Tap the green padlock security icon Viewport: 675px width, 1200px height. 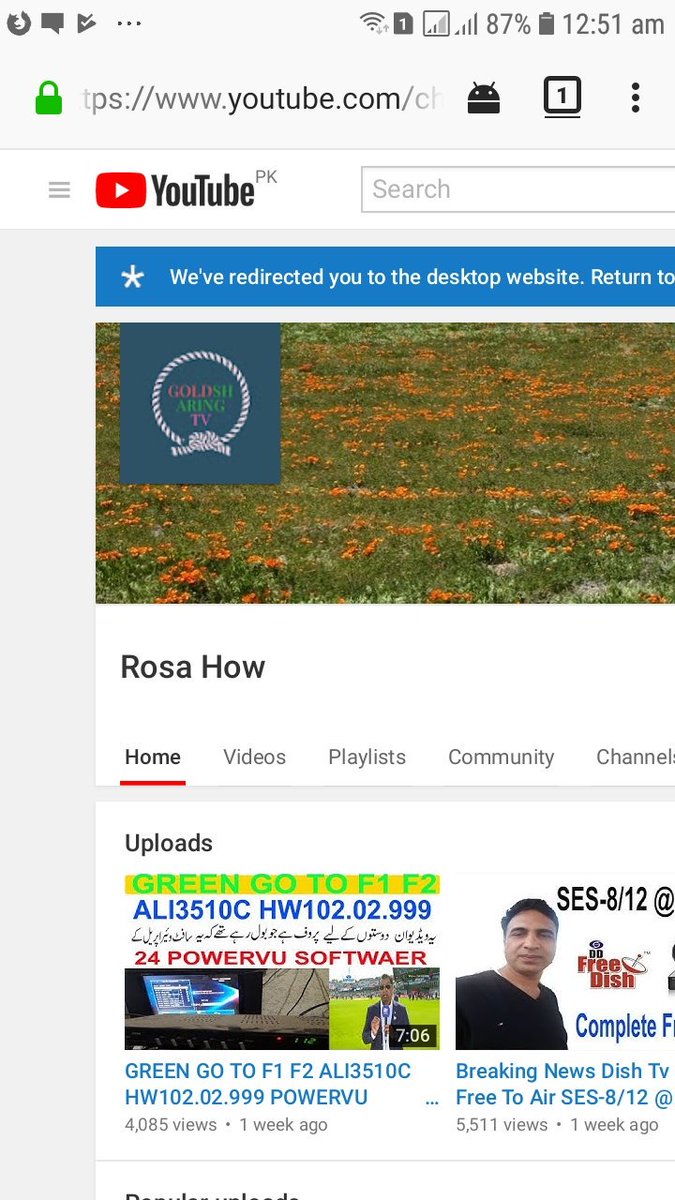(x=48, y=98)
